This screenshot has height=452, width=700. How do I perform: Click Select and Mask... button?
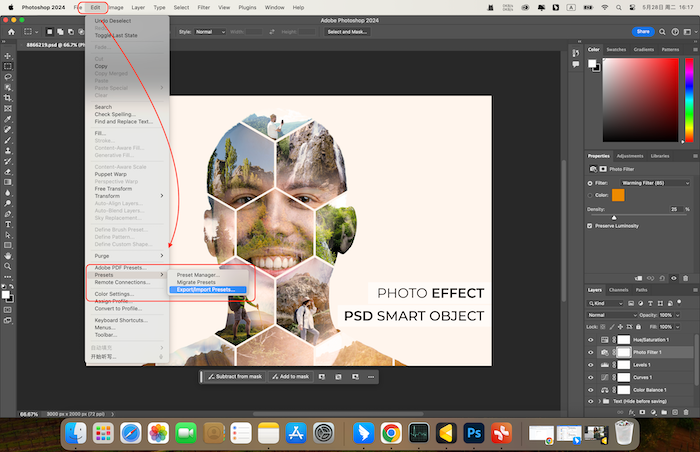tap(347, 32)
